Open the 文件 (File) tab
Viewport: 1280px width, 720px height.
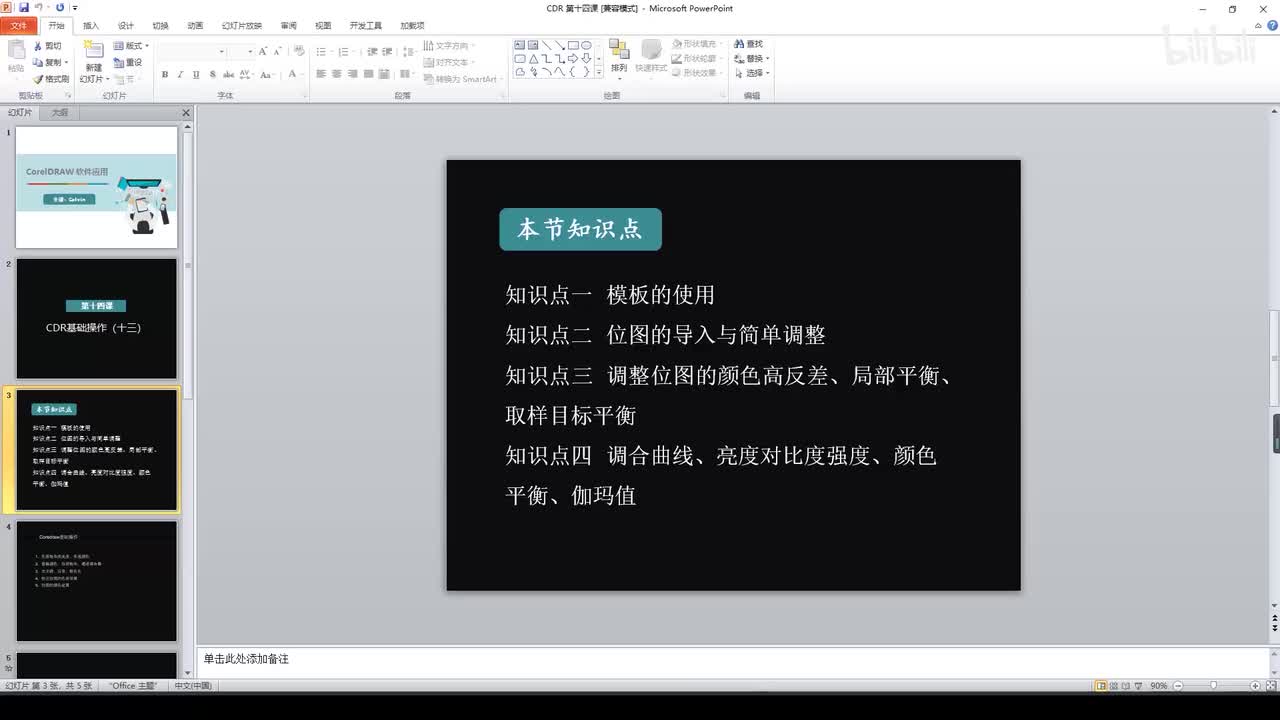click(19, 25)
